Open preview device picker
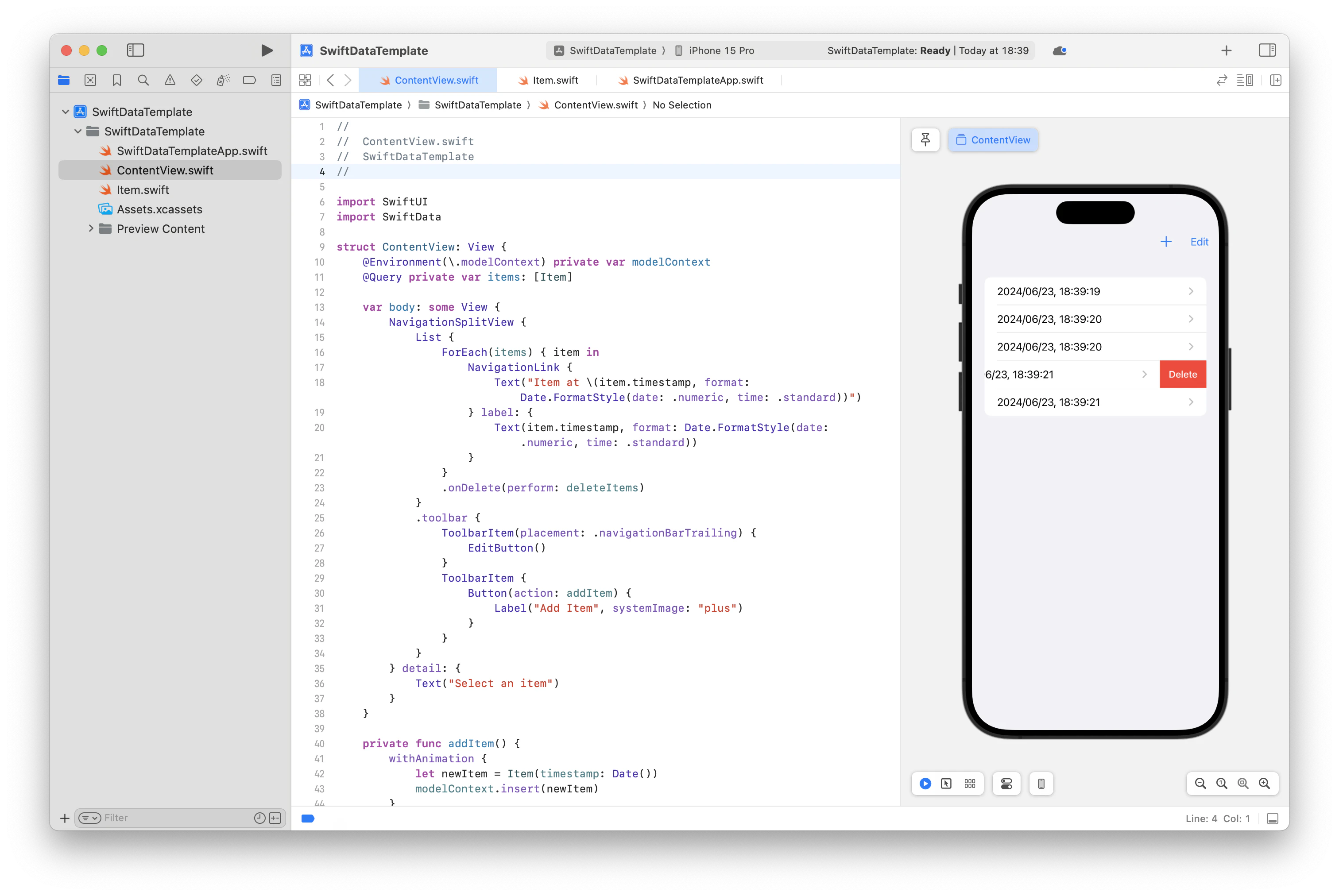This screenshot has width=1339, height=896. click(1041, 784)
